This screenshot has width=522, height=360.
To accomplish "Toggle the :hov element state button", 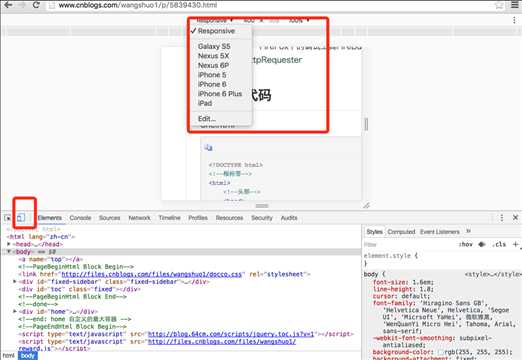I will pyautogui.click(x=466, y=244).
